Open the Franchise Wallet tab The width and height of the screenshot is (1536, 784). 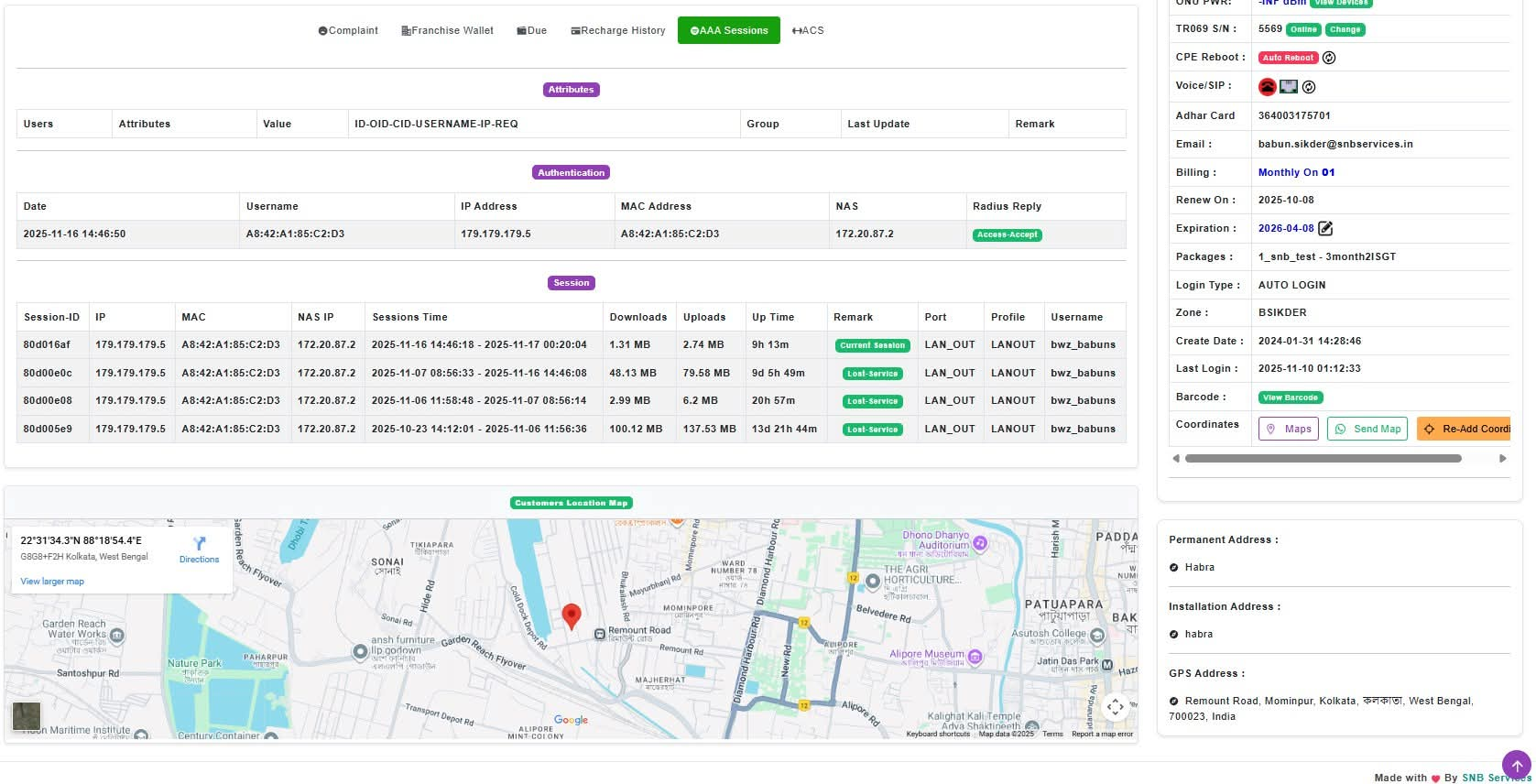click(x=447, y=30)
